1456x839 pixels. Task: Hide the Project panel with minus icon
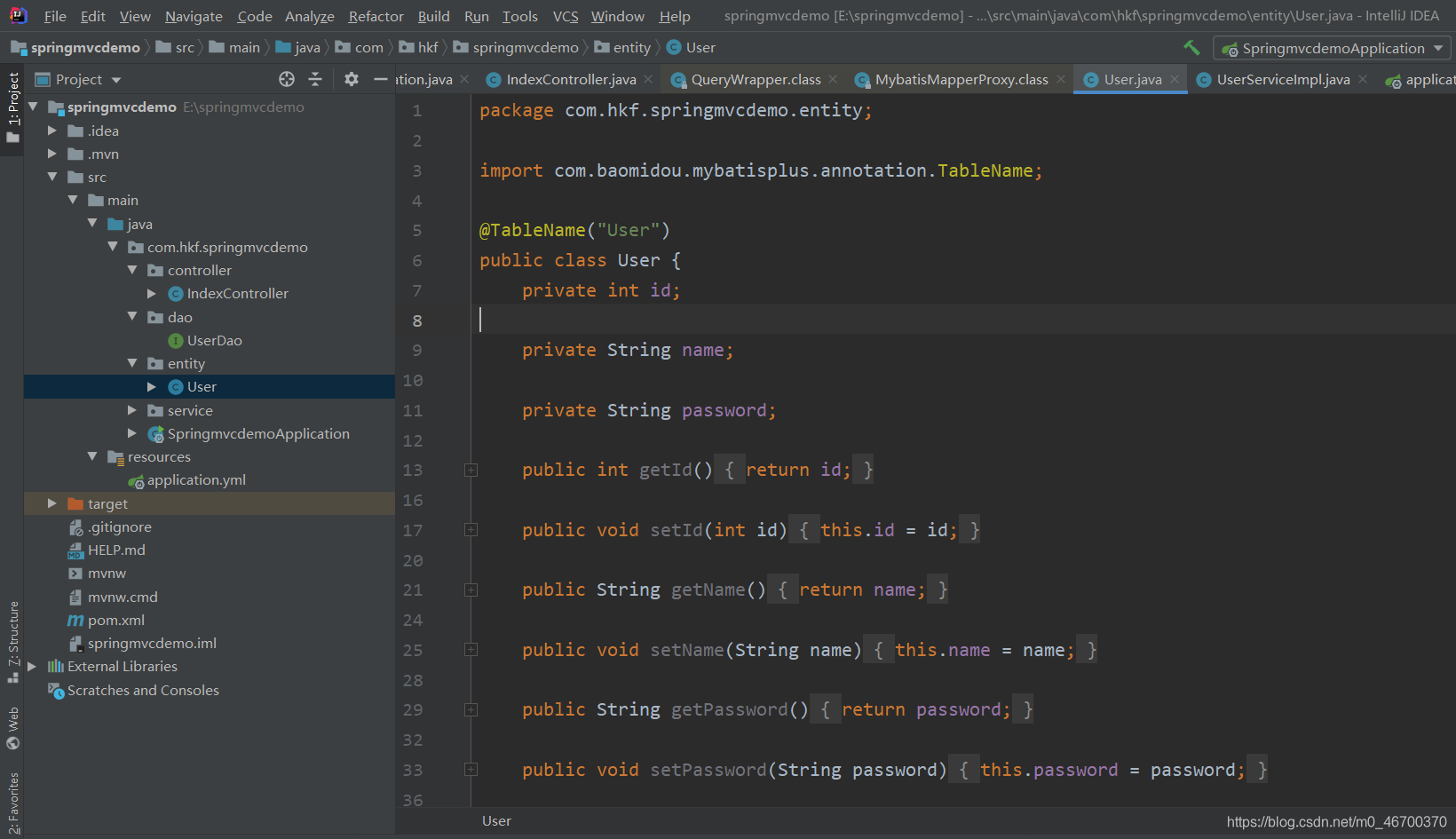381,79
